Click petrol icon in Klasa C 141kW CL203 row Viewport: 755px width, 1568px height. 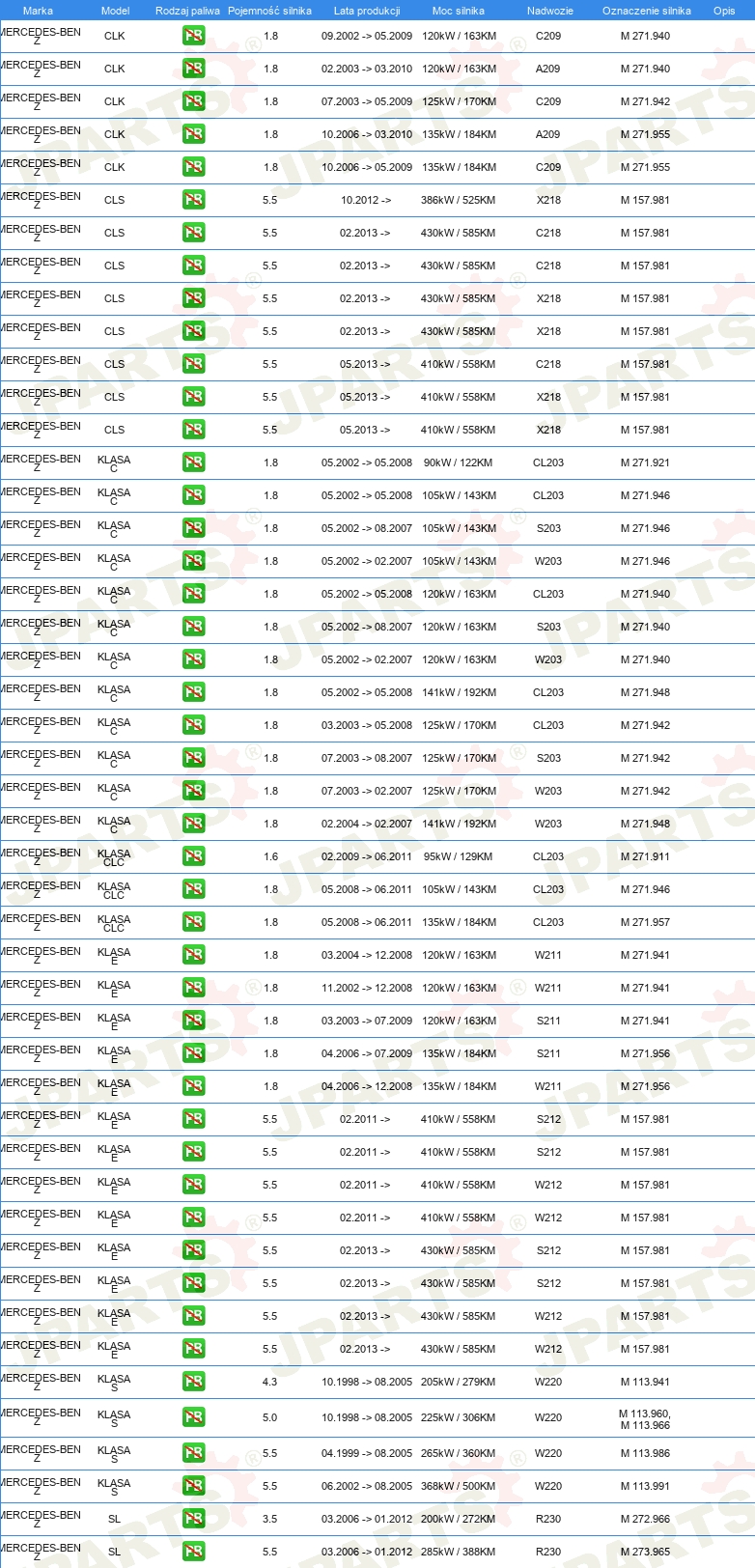[194, 693]
